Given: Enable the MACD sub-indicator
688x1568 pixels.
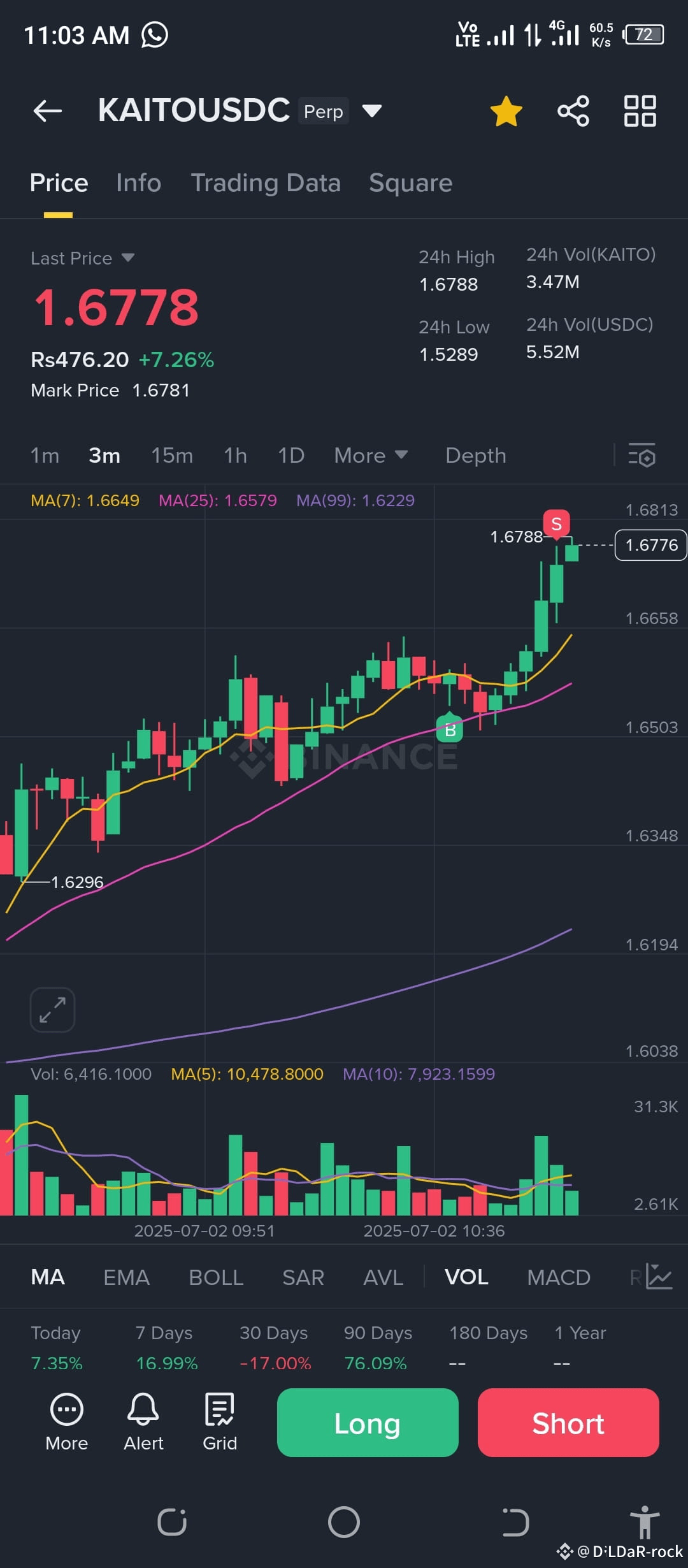Looking at the screenshot, I should 559,1277.
